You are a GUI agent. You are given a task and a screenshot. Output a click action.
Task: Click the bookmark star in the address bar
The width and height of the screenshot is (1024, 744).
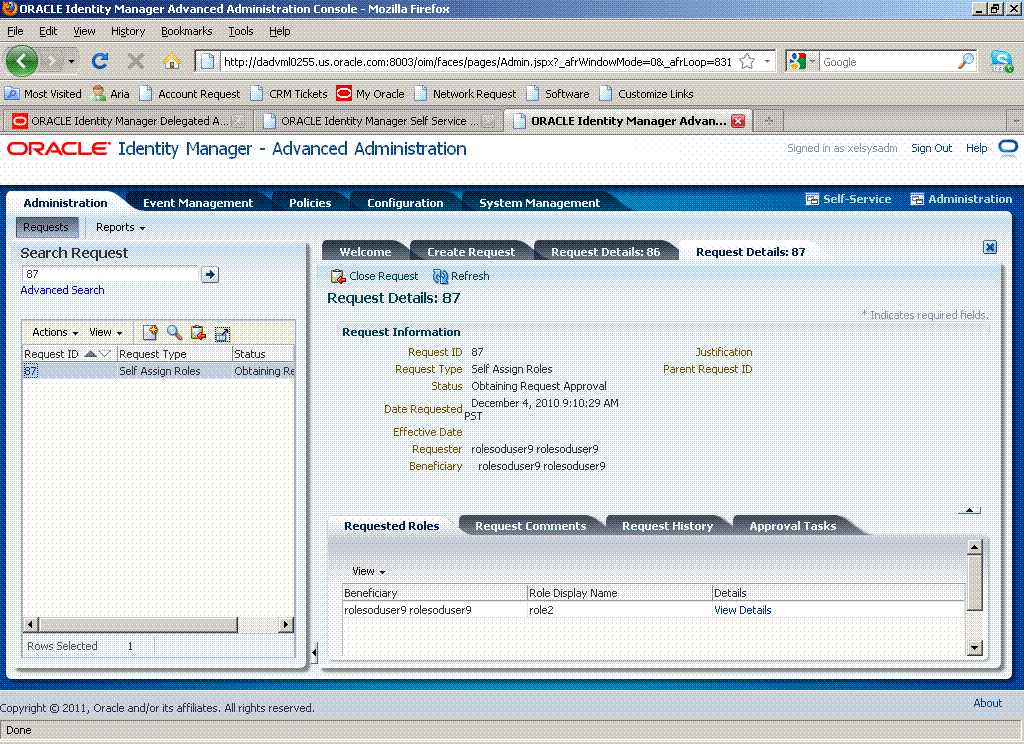click(x=746, y=60)
